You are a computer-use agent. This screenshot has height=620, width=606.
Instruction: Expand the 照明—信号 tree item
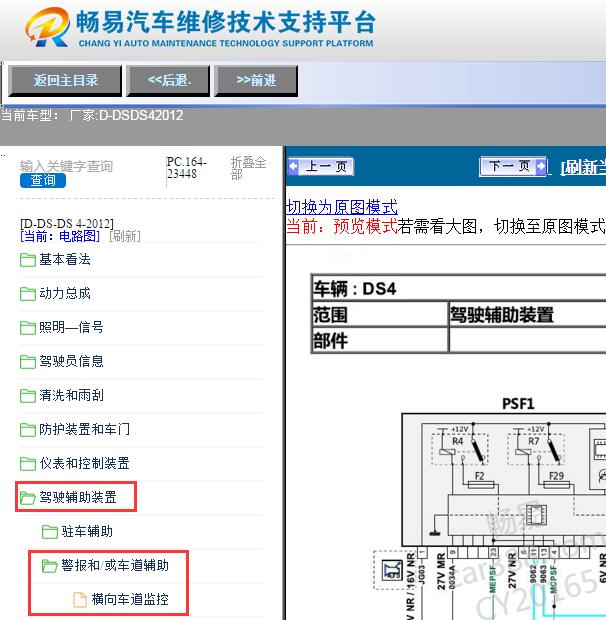pos(71,327)
